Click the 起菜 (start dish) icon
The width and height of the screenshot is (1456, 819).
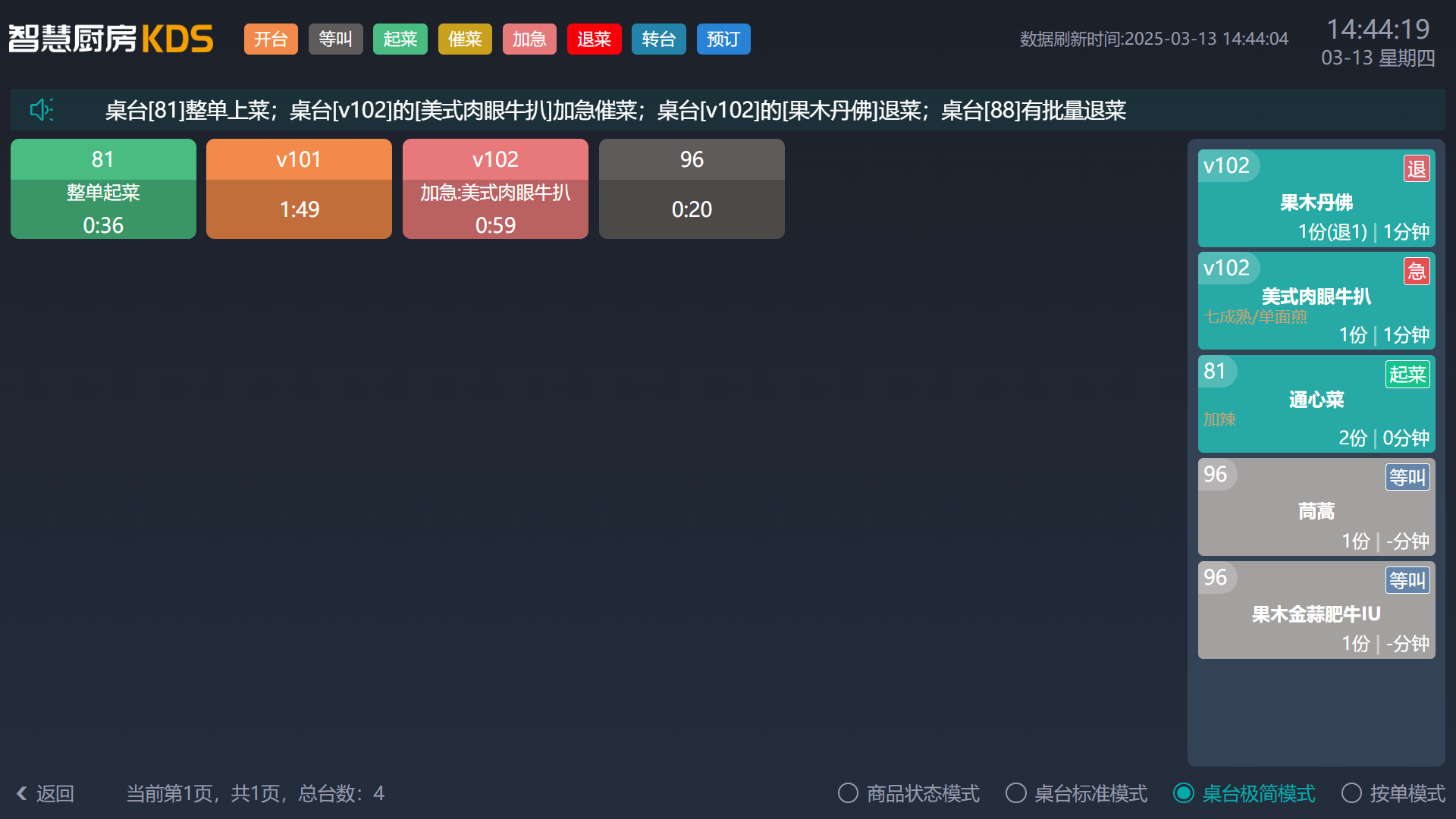[x=400, y=39]
